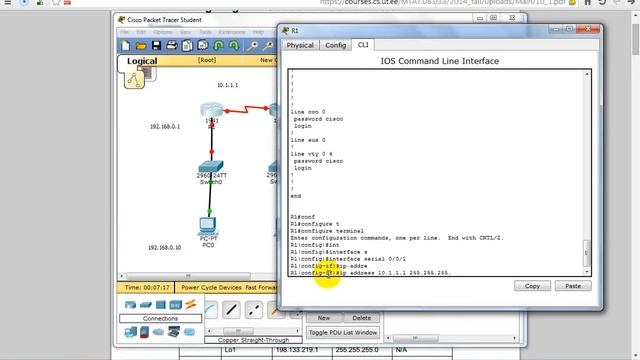Click the Print icon in the toolbar

(x=172, y=45)
